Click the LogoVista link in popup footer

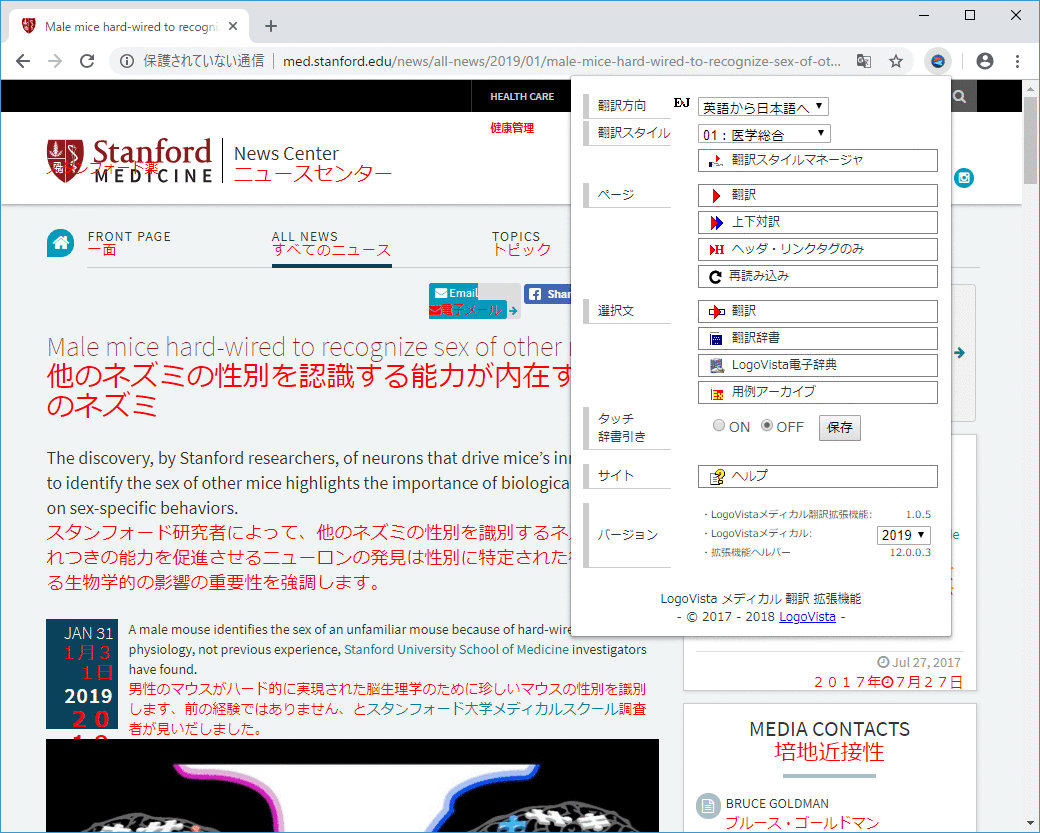(x=807, y=617)
